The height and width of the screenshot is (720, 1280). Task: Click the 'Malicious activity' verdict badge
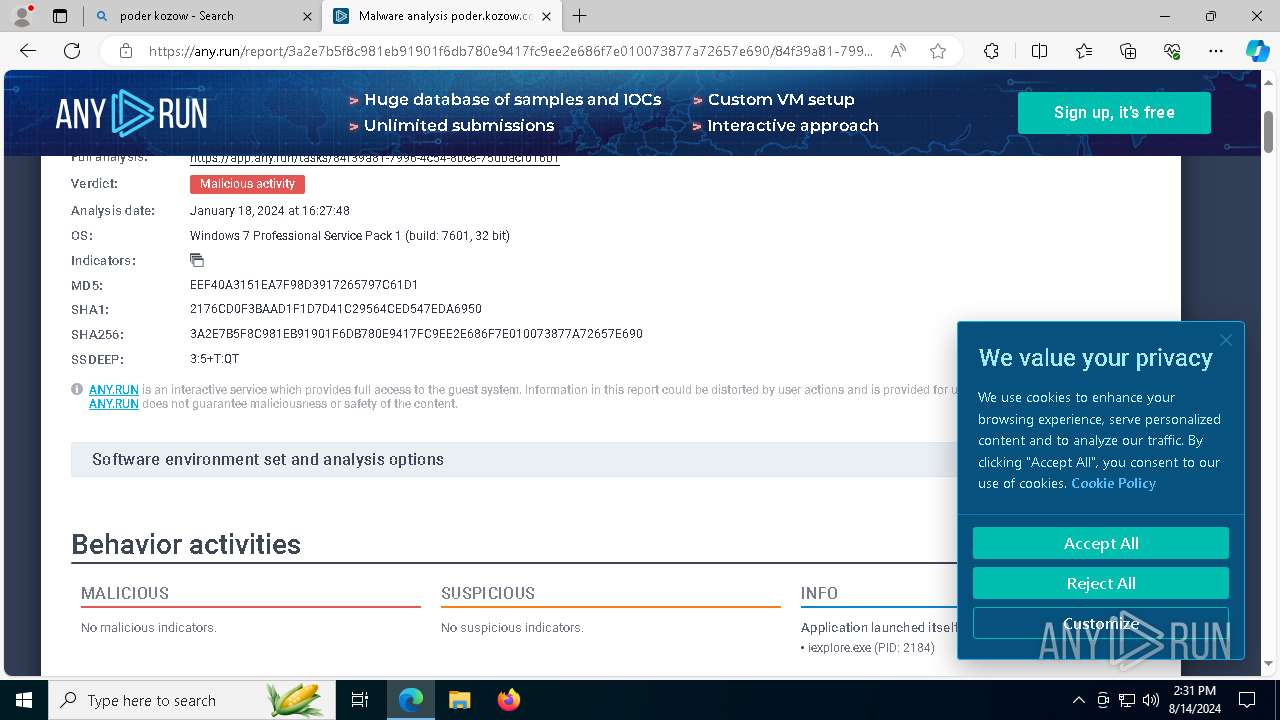tap(247, 184)
